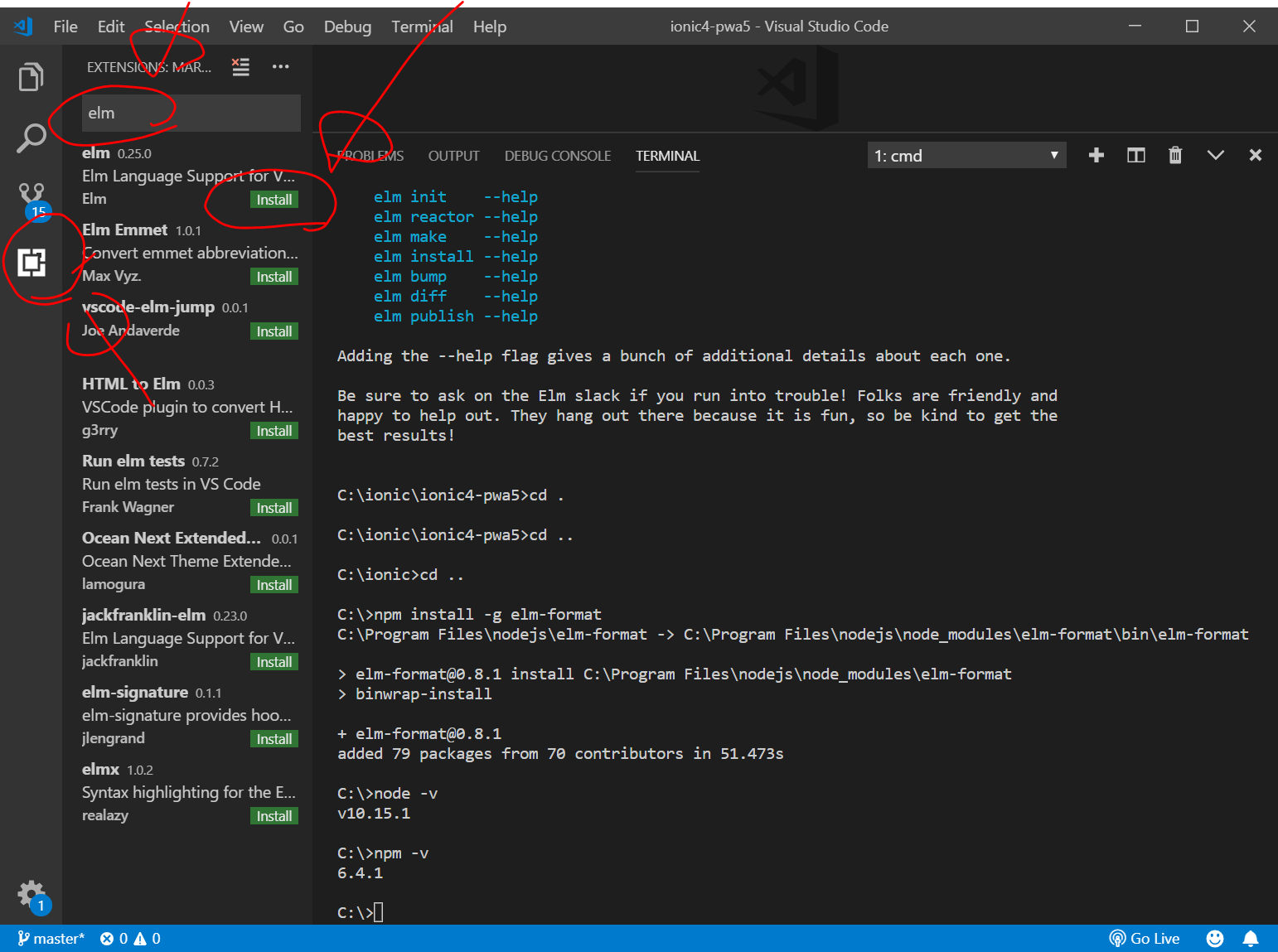
Task: Open the Extensions view icon
Action: click(31, 263)
